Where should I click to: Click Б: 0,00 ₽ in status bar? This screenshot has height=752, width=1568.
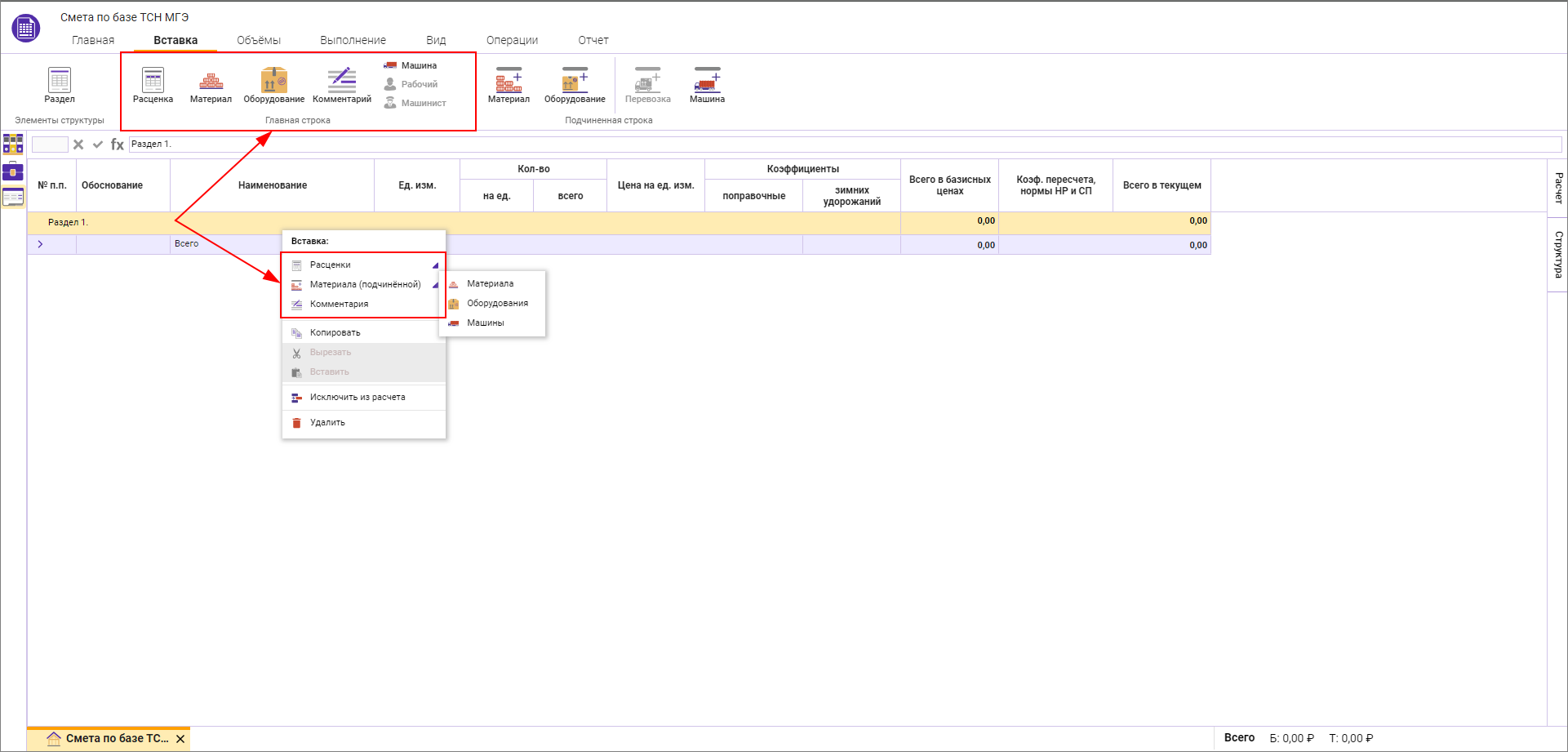[1291, 738]
